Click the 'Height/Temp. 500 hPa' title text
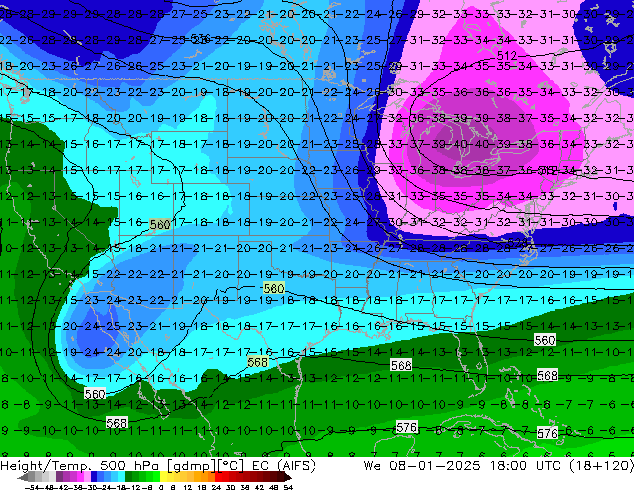The height and width of the screenshot is (490, 634). (80, 466)
